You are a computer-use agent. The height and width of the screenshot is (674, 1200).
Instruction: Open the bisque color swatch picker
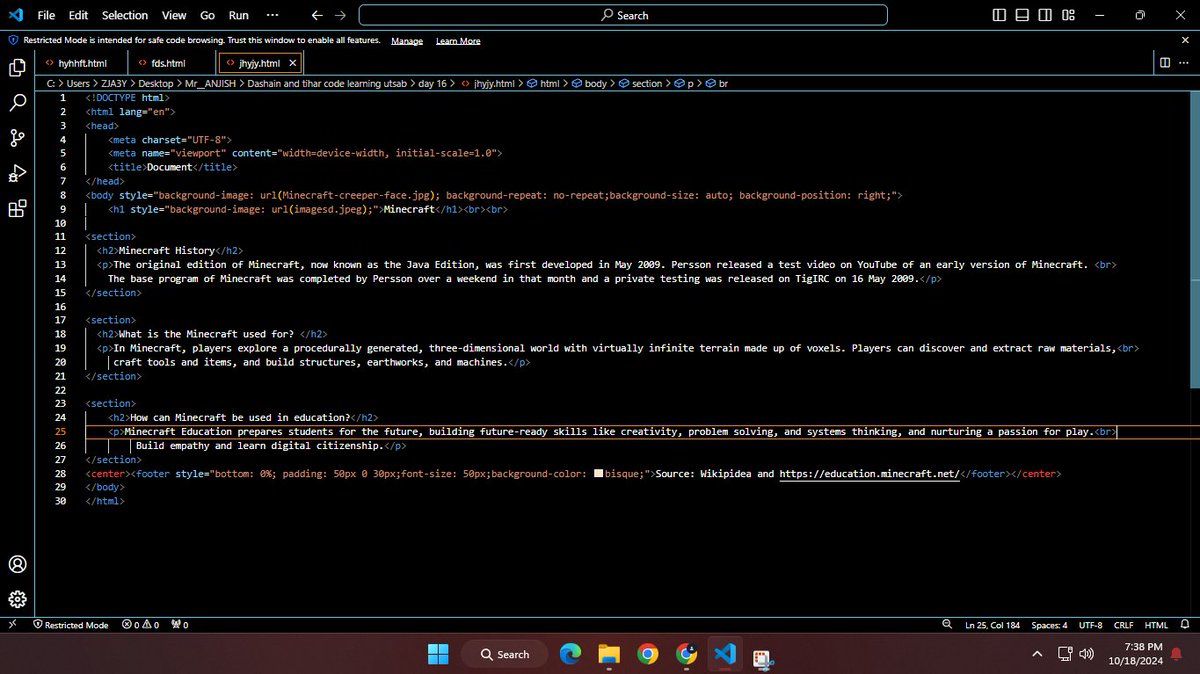[x=599, y=473]
